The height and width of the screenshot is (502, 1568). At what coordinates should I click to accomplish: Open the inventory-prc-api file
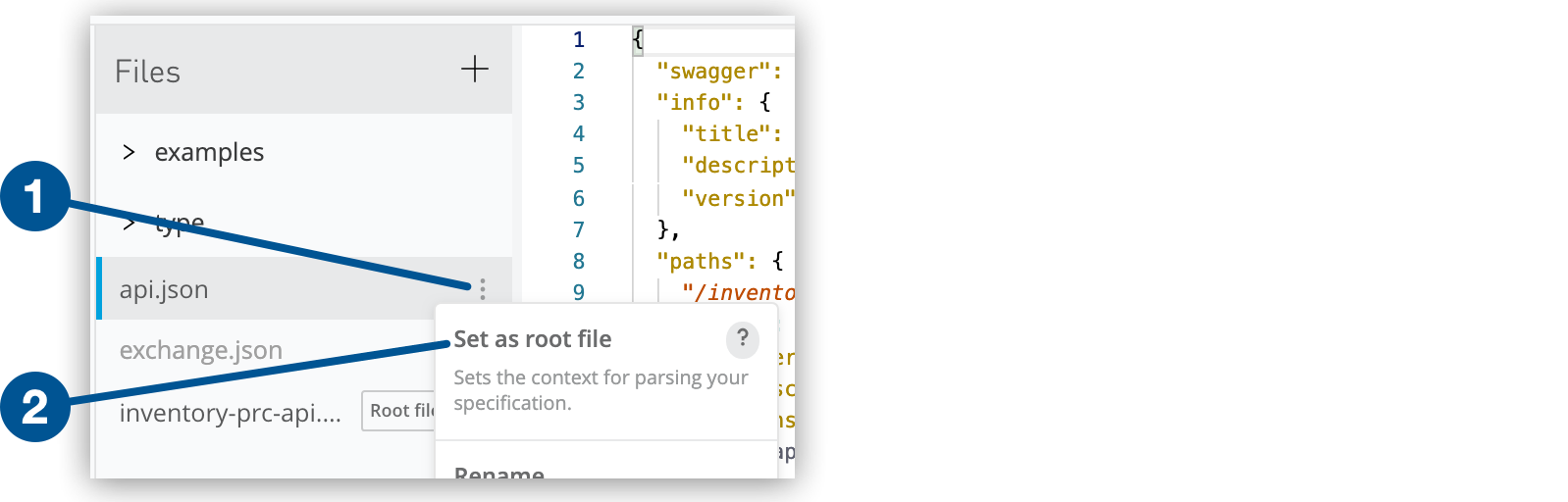231,413
